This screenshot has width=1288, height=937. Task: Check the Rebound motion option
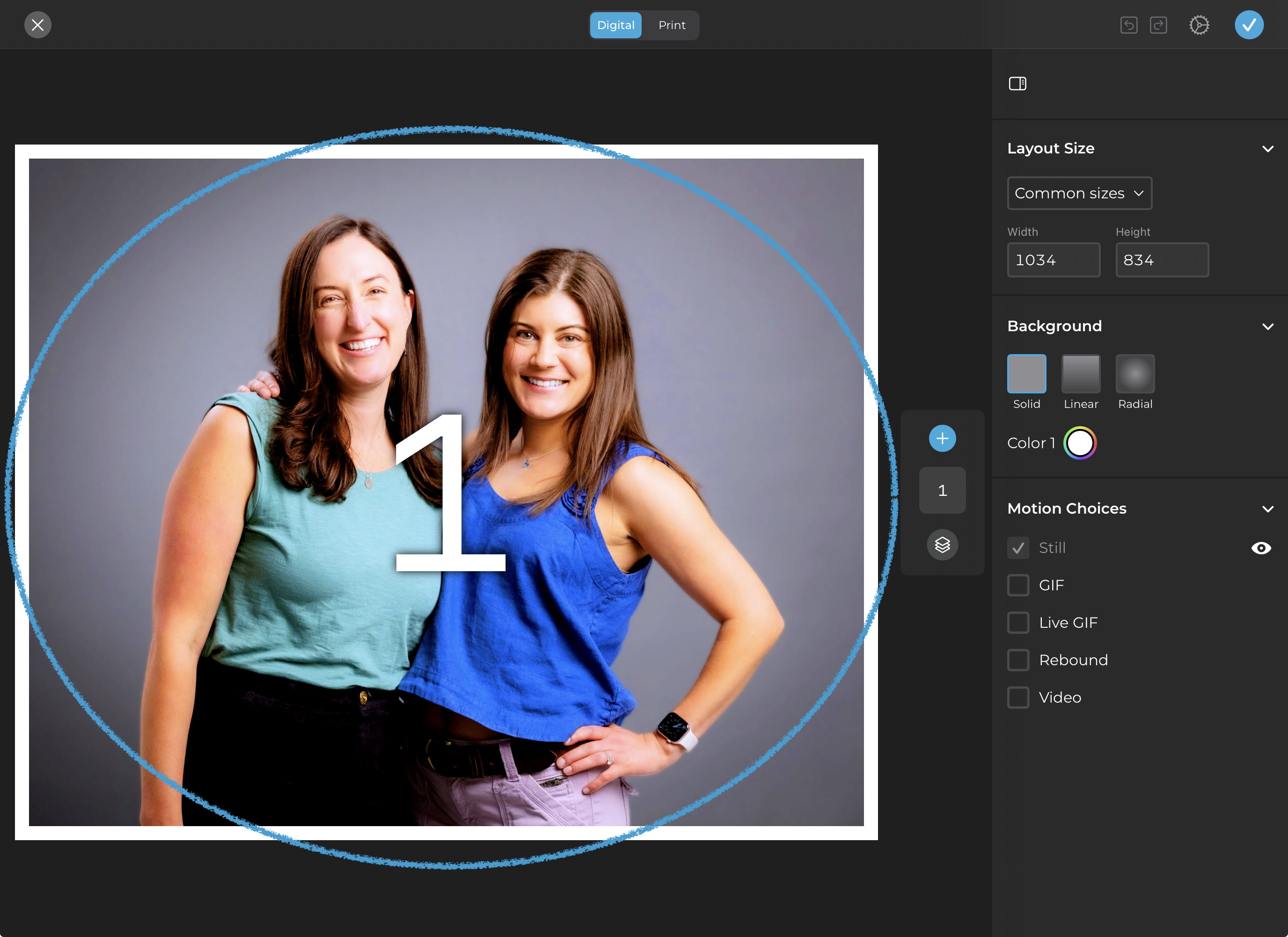[x=1017, y=660]
